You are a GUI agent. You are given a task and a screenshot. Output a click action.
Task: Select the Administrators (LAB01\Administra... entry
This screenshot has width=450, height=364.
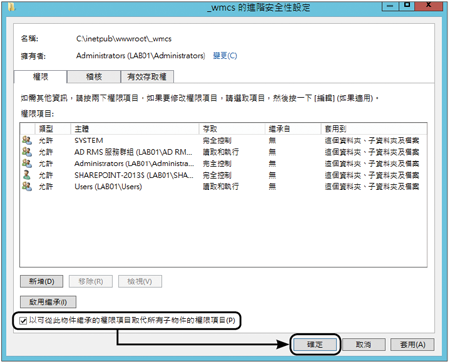tap(223, 163)
